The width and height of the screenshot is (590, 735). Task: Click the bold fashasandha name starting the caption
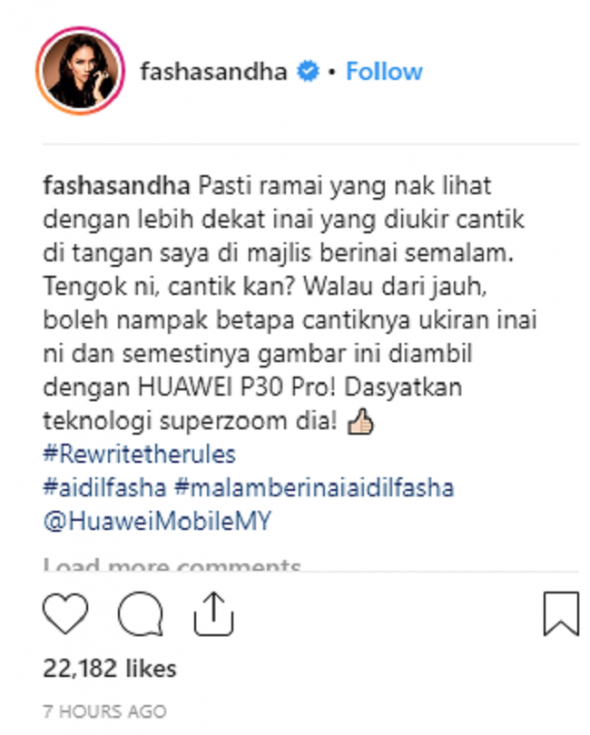click(x=117, y=186)
